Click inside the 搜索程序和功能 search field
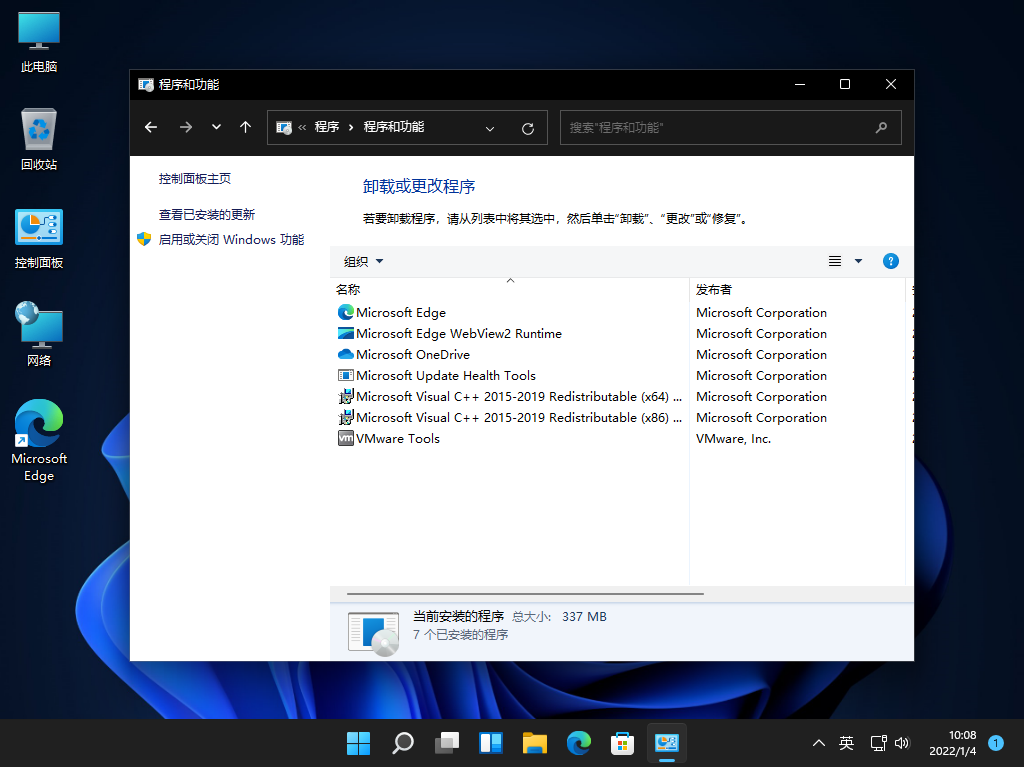 (x=700, y=127)
